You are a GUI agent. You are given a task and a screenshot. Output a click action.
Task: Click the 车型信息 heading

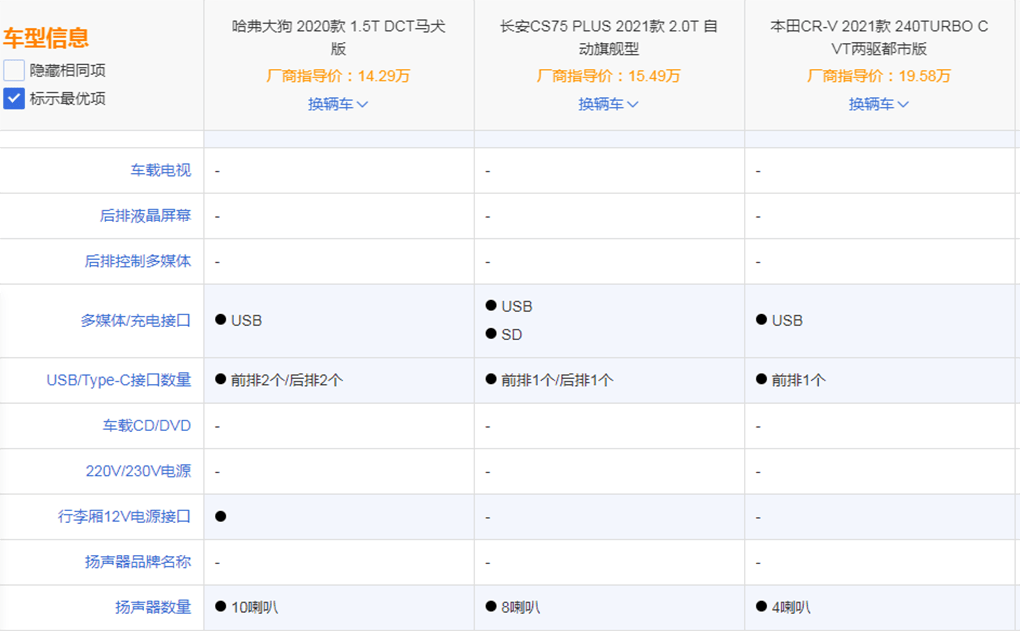pyautogui.click(x=48, y=37)
